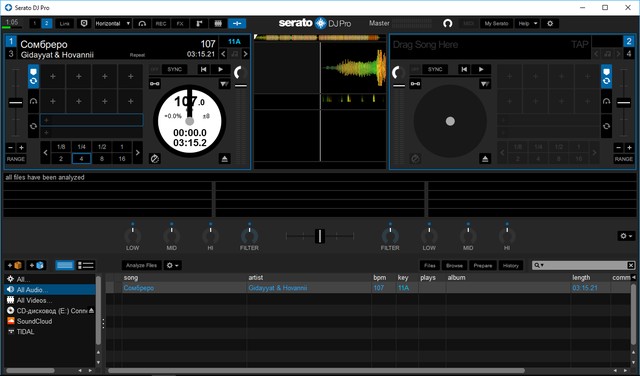The width and height of the screenshot is (640, 376).
Task: Click pitch plus button on deck 1
Action: 21,147
